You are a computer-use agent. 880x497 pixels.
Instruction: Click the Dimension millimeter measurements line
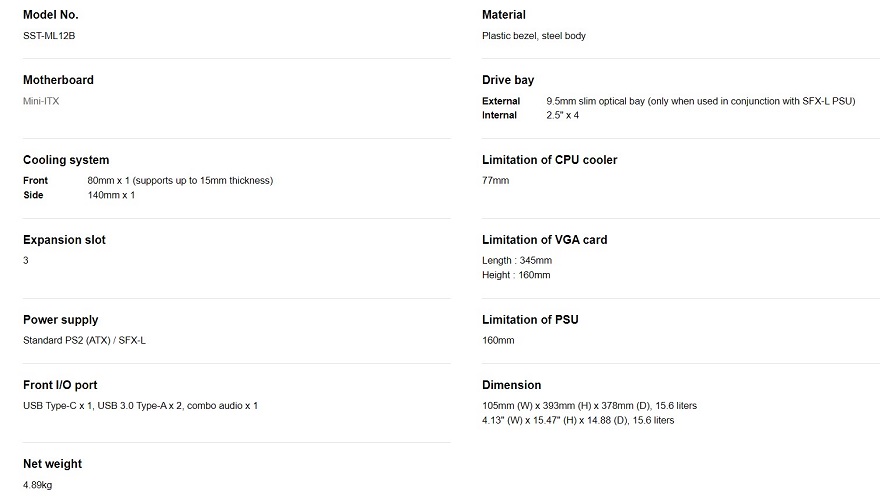pos(589,406)
